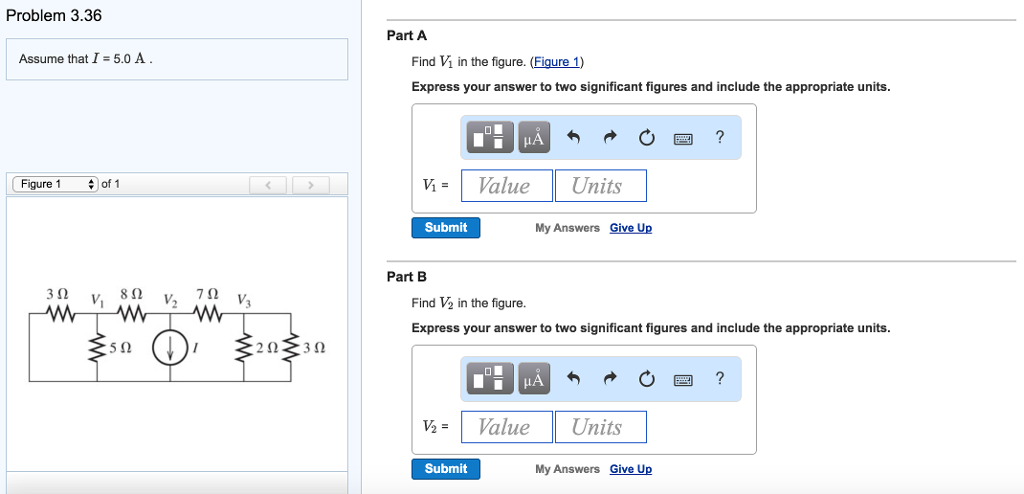Click the V2 Value input field
The width and height of the screenshot is (1024, 494).
point(507,427)
